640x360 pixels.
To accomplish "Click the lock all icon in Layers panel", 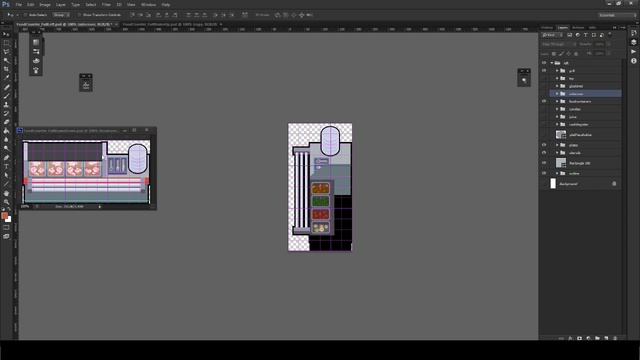I will pos(576,53).
